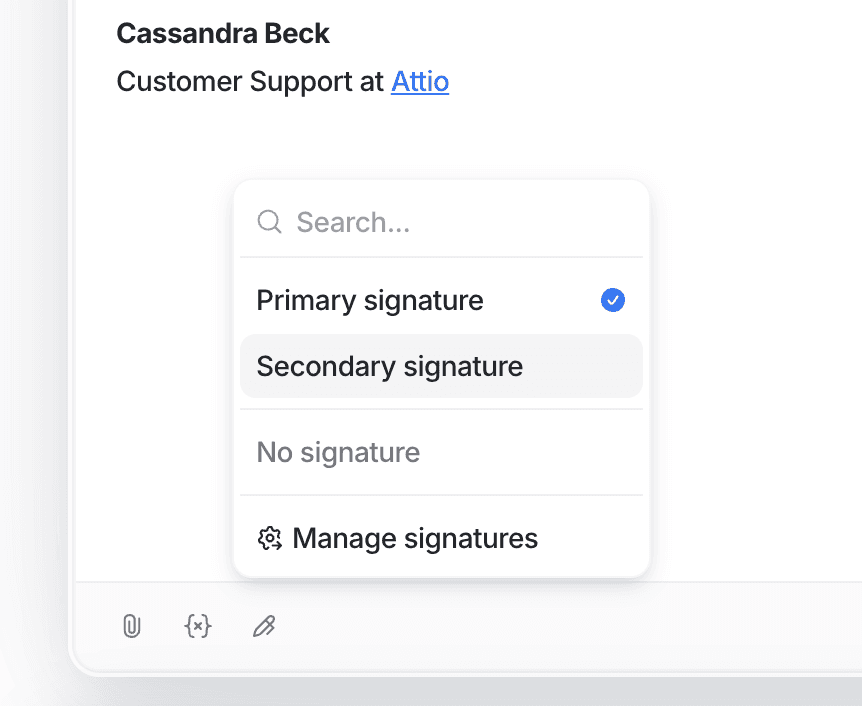Follow the Attio link in the signature
This screenshot has width=862, height=706.
pos(420,81)
